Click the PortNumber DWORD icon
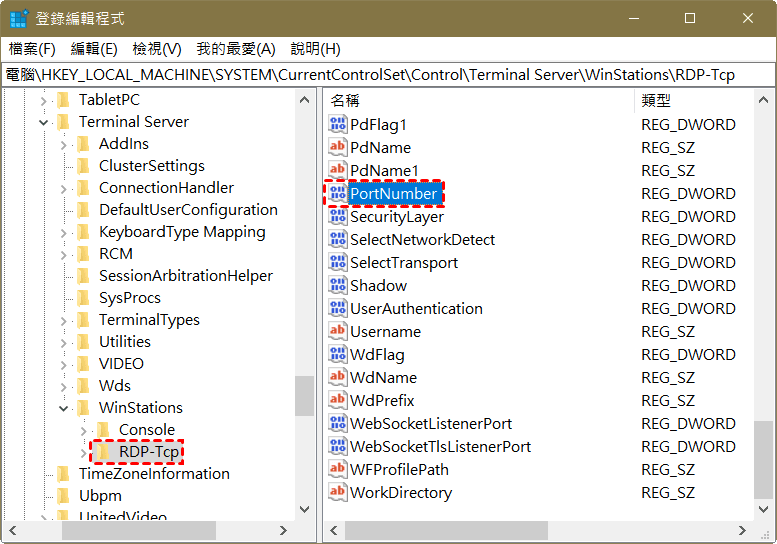 coord(337,193)
